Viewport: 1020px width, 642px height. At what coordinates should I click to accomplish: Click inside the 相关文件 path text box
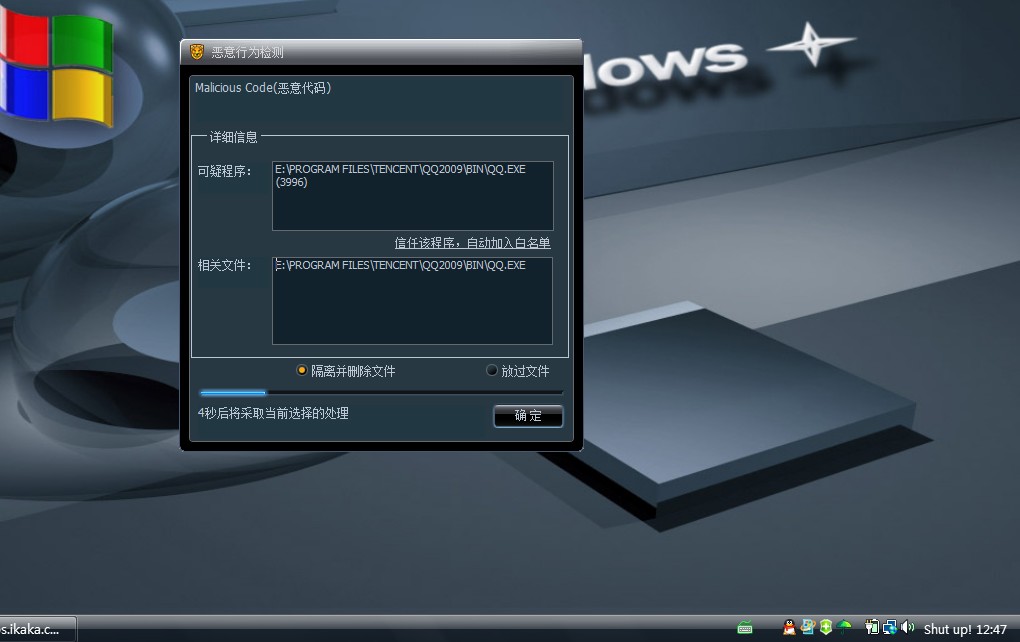pyautogui.click(x=412, y=301)
